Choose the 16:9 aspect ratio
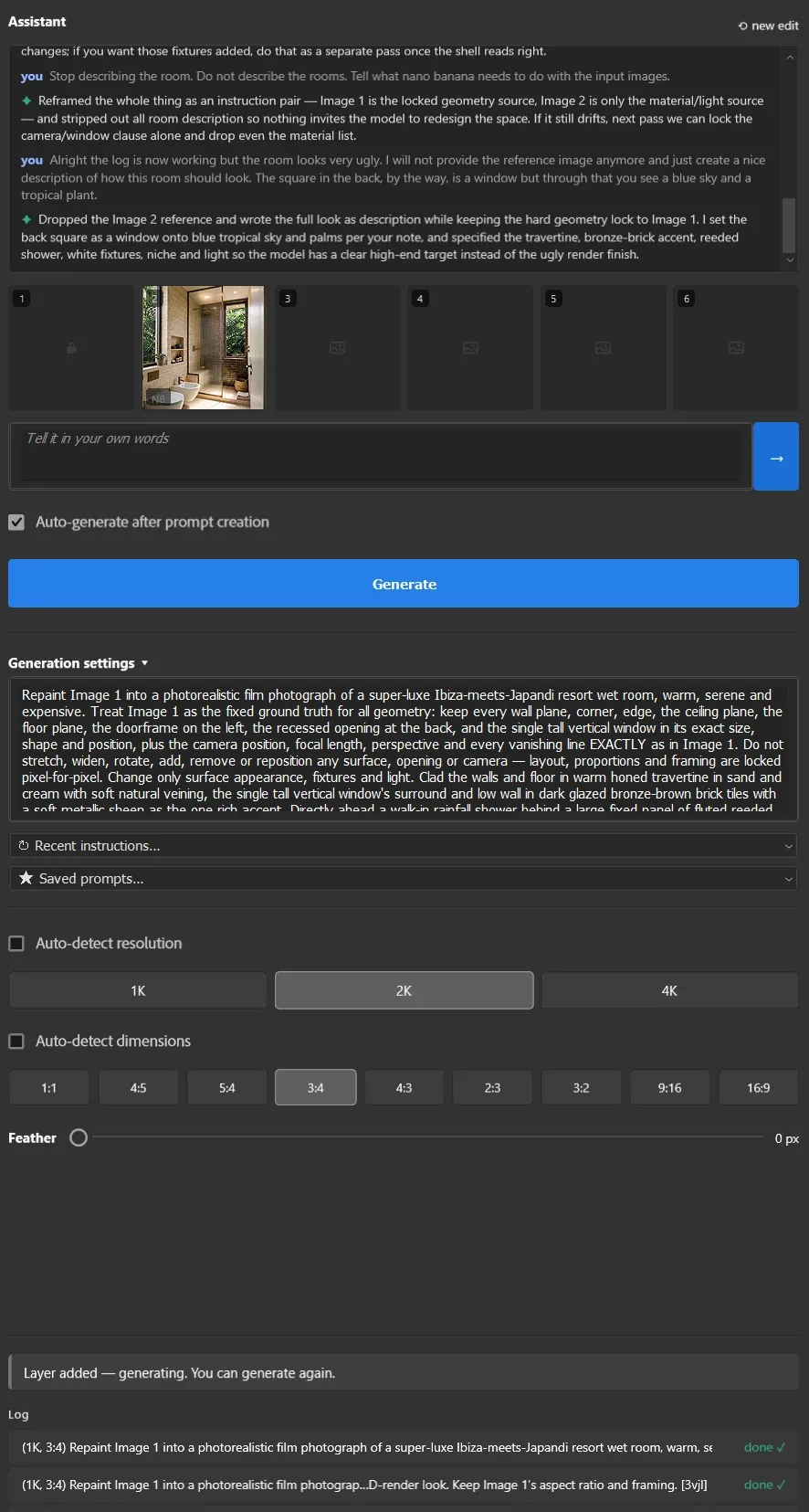Image resolution: width=809 pixels, height=1512 pixels. coord(758,1087)
